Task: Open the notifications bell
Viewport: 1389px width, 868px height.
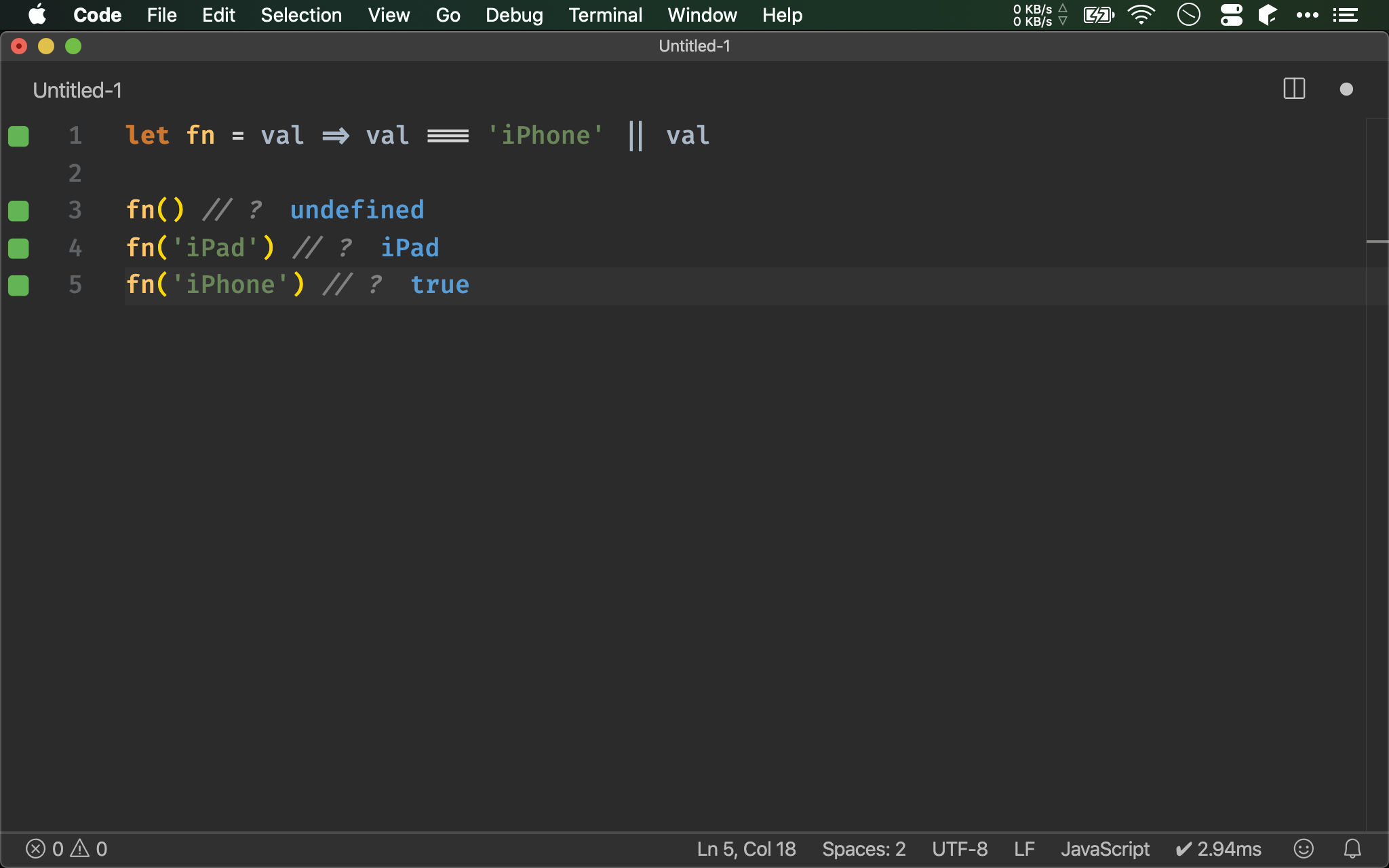Action: coord(1352,848)
